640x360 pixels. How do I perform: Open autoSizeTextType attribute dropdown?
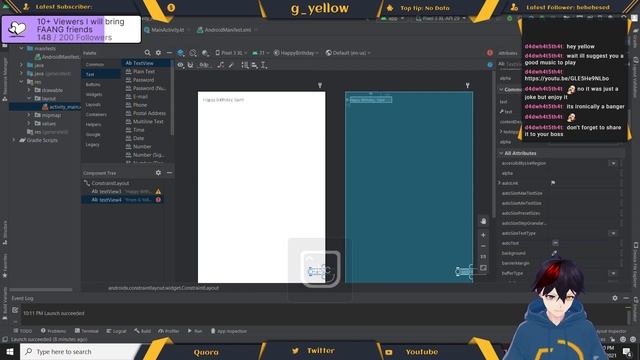[x=613, y=233]
